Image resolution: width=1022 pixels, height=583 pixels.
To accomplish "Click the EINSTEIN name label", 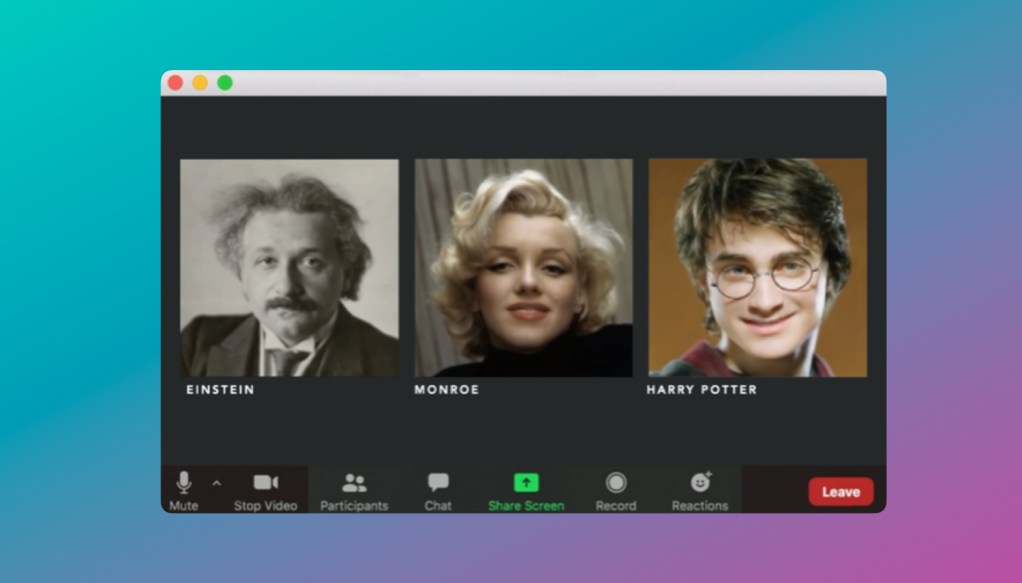I will point(220,390).
